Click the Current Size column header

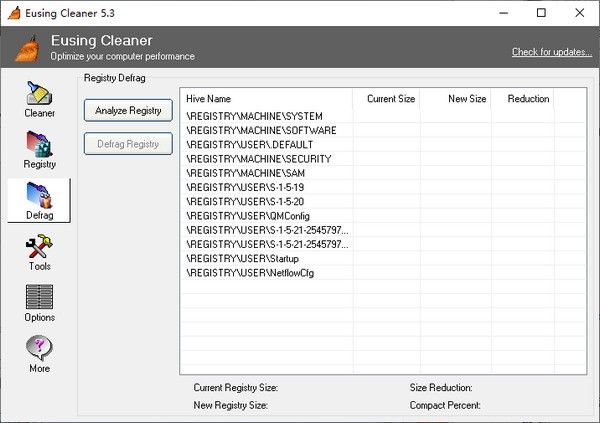tap(387, 99)
